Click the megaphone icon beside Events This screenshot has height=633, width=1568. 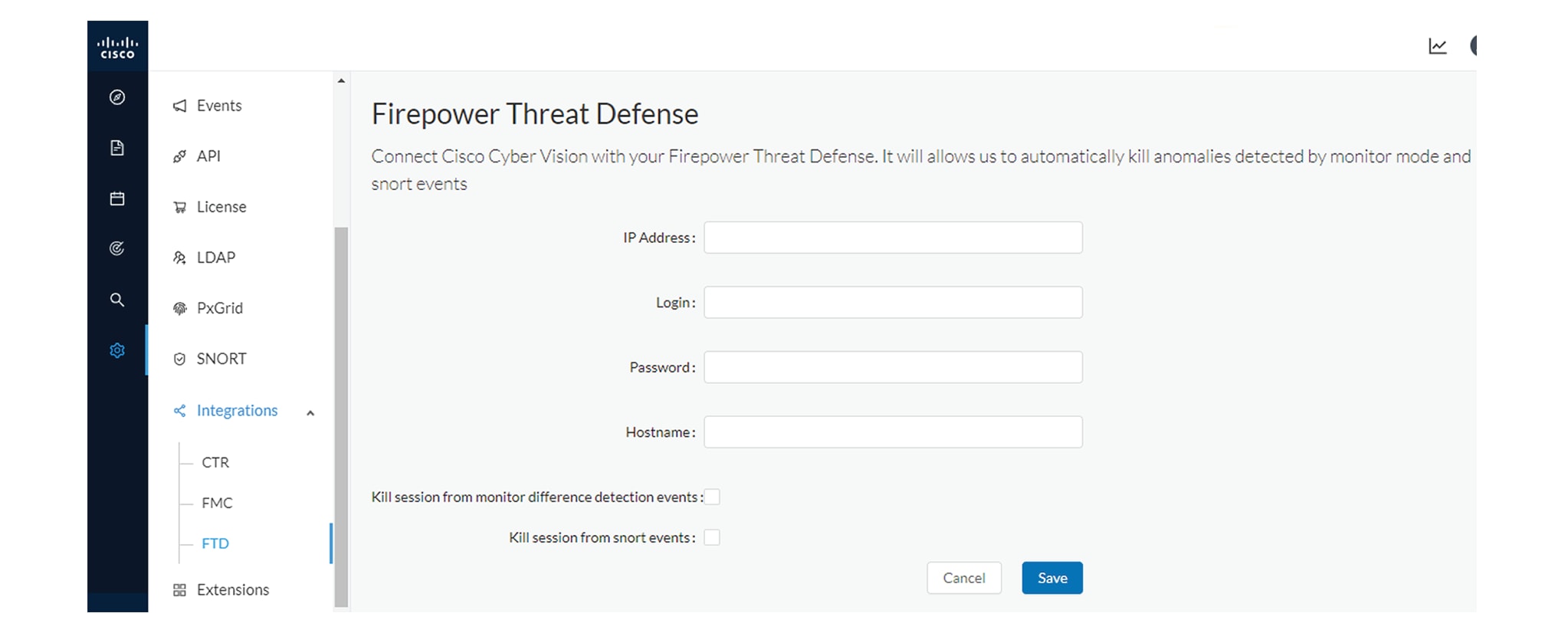pos(179,106)
